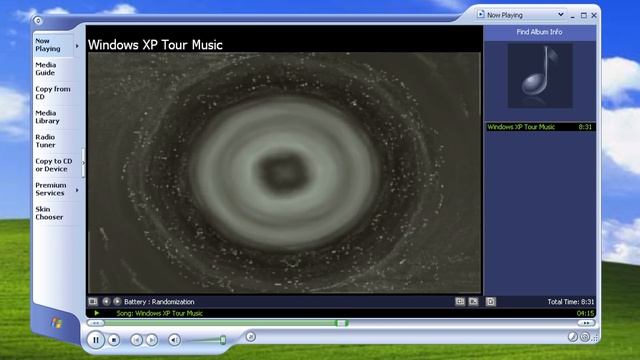The height and width of the screenshot is (360, 640).
Task: Open the Skin Chooser tab
Action: [x=53, y=213]
